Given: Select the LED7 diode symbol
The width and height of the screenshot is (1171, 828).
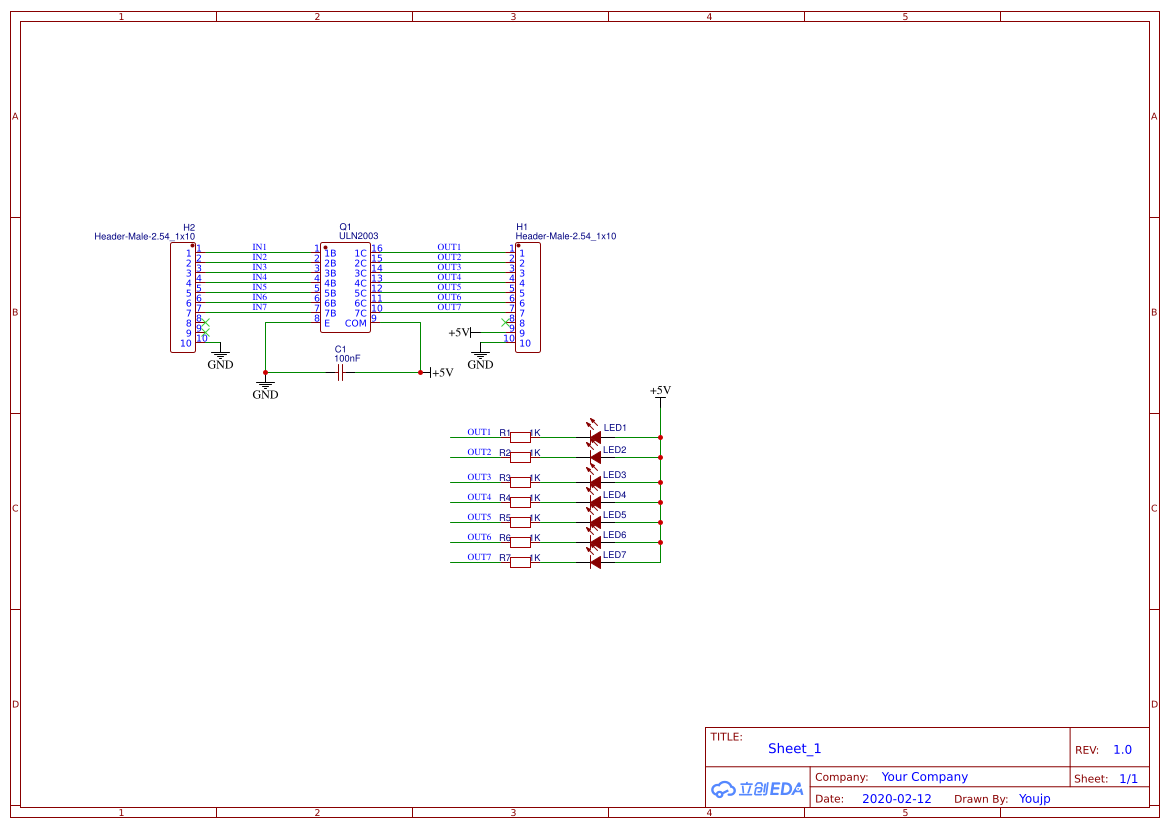Looking at the screenshot, I should click(x=594, y=562).
